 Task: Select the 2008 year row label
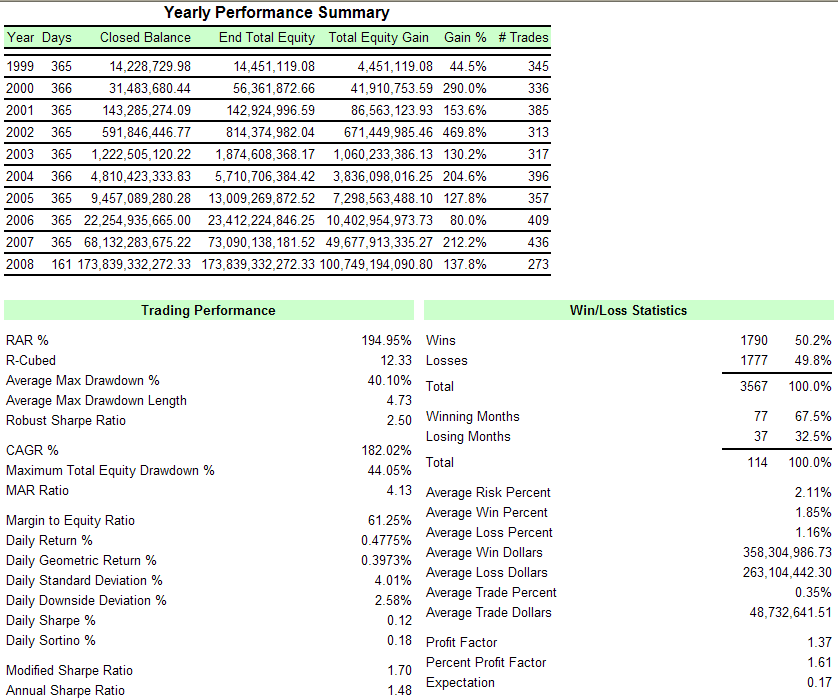point(20,264)
